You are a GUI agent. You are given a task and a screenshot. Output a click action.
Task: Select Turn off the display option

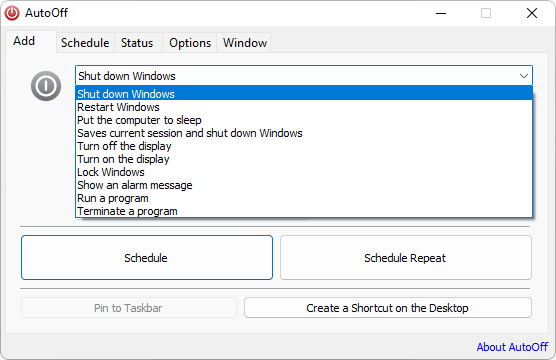[304, 146]
